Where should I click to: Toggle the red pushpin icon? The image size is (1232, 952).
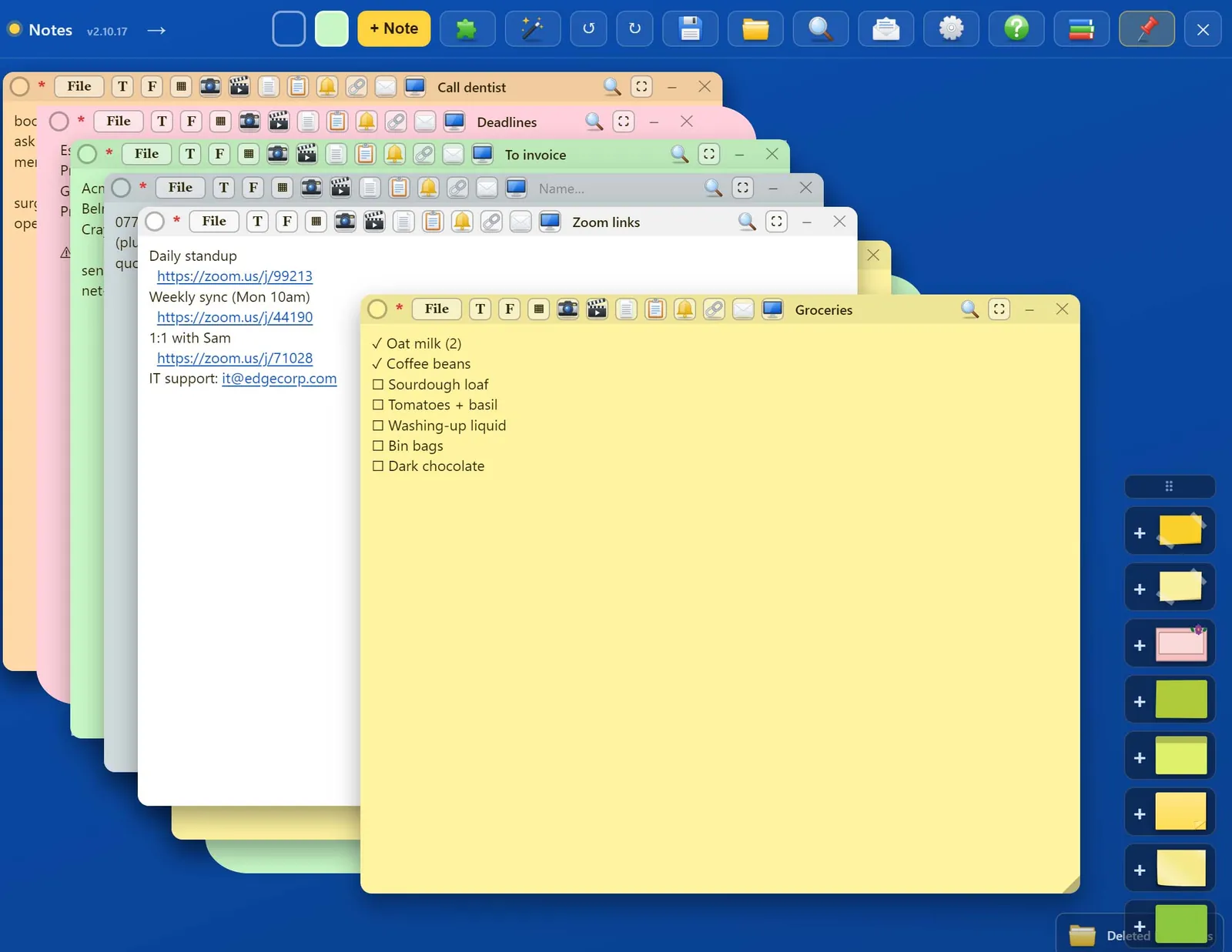[x=1147, y=29]
